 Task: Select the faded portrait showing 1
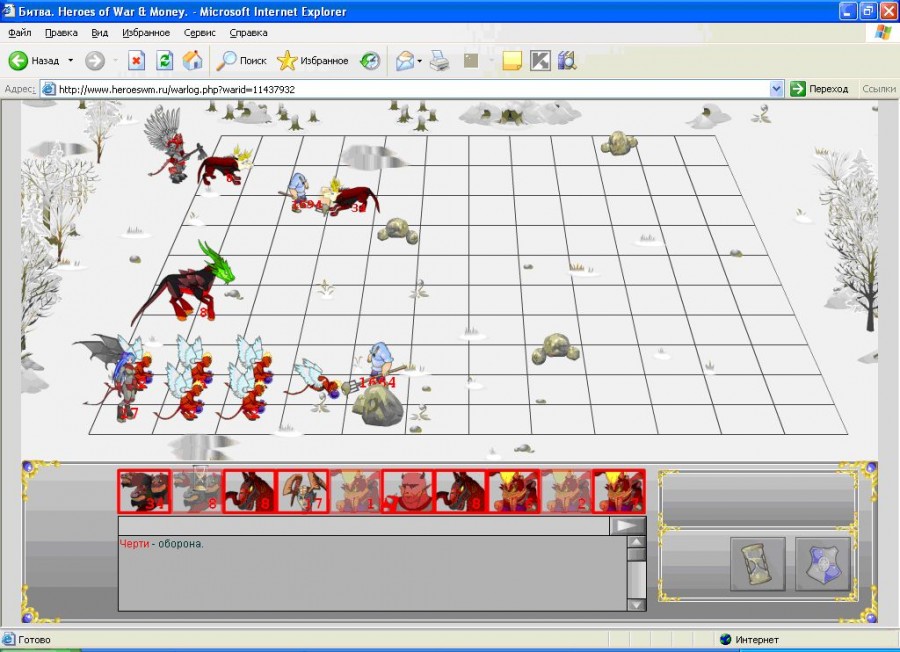(x=355, y=491)
